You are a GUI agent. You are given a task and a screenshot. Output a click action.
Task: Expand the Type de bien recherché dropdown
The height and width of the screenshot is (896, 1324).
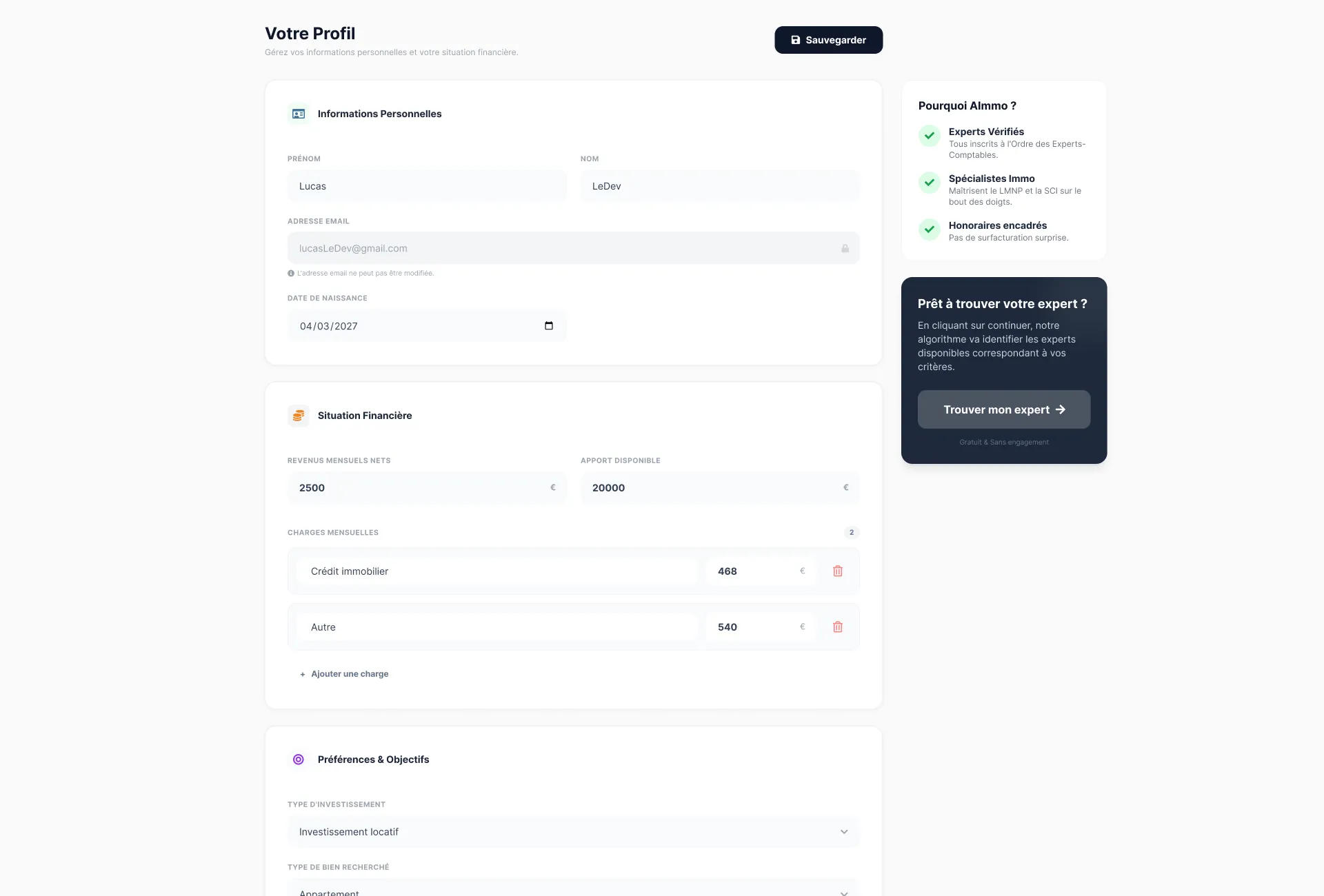pyautogui.click(x=574, y=888)
